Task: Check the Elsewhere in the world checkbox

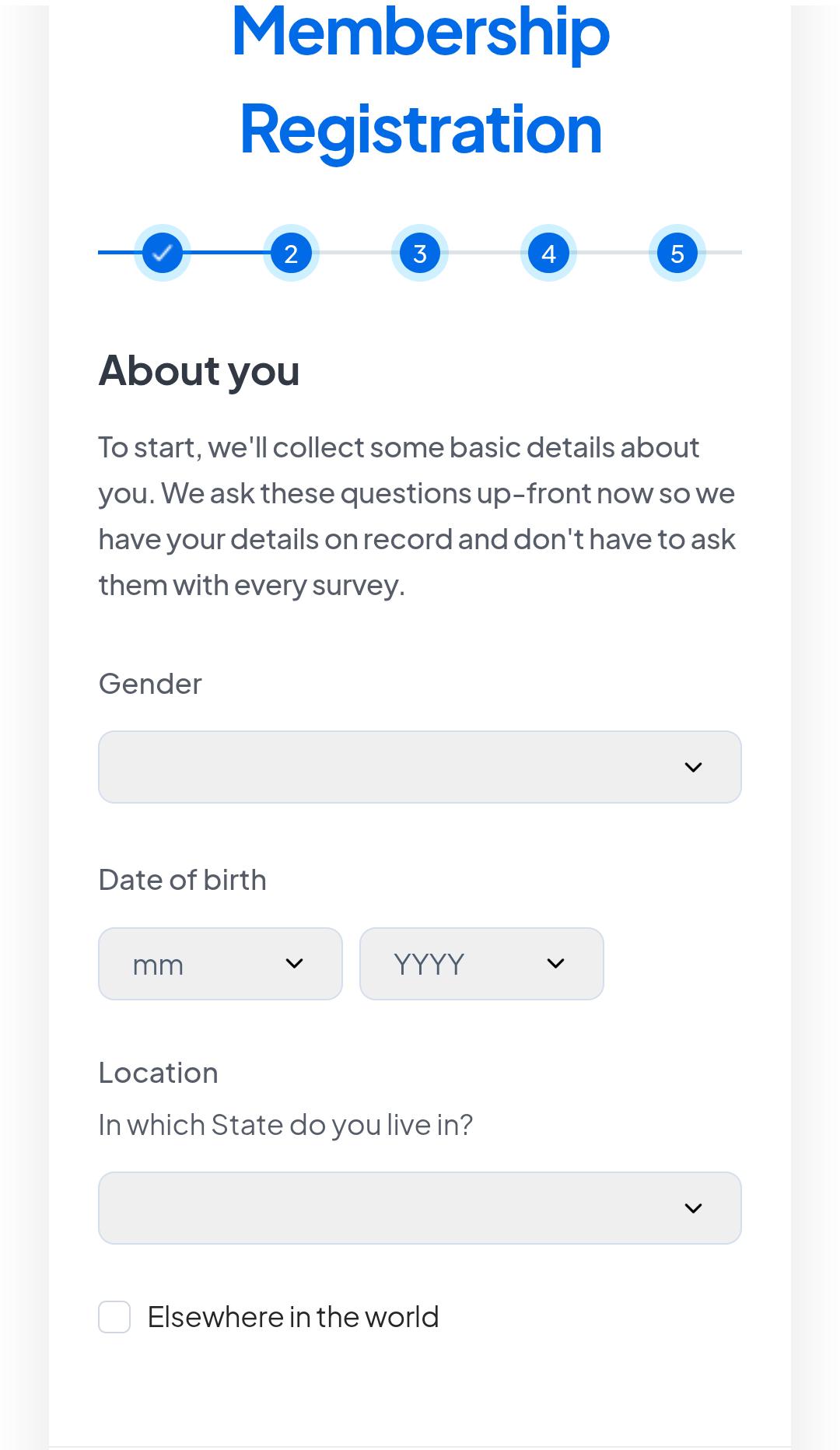Action: [114, 1316]
